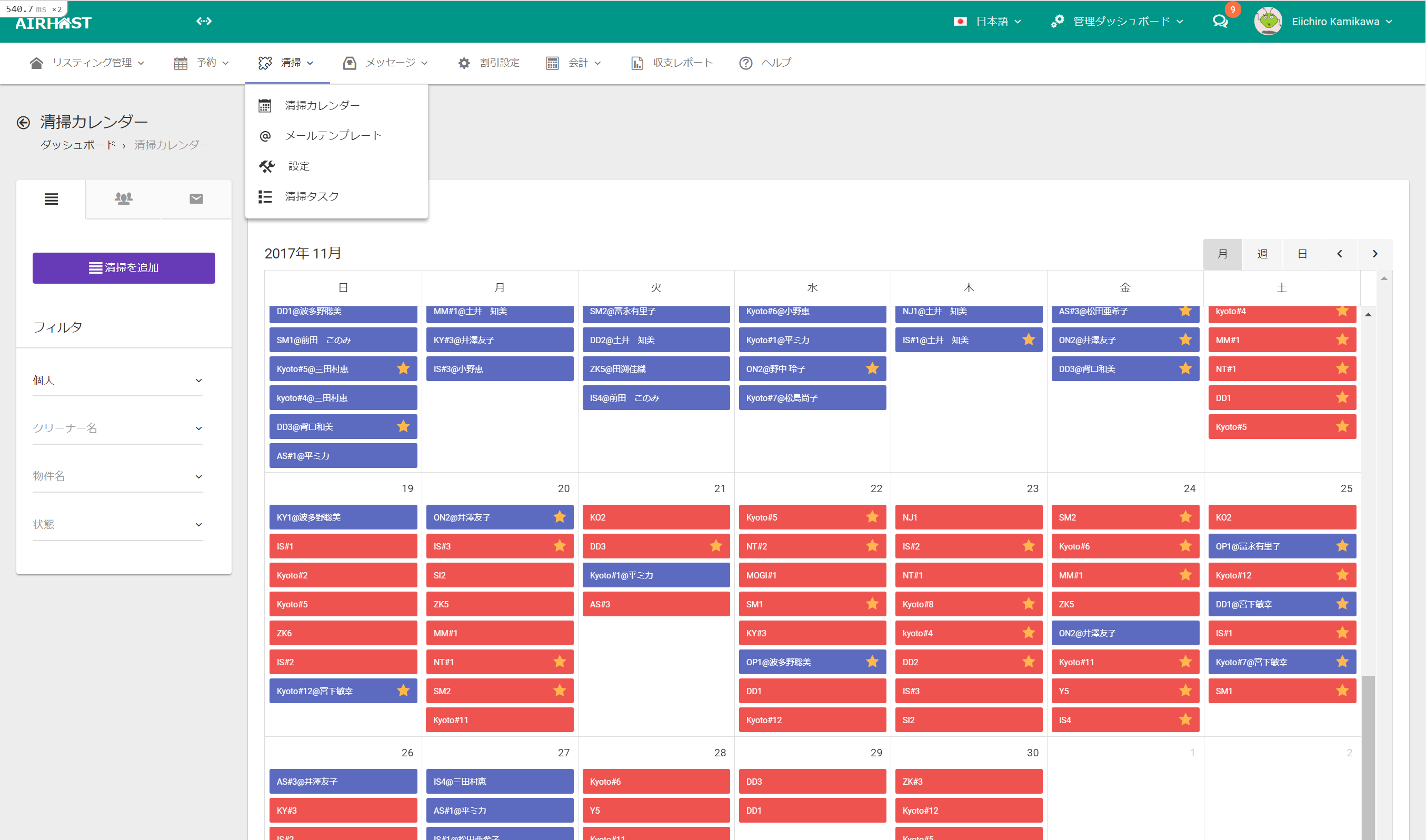This screenshot has width=1426, height=840.
Task: Go to next month with right chevron
Action: (1374, 254)
